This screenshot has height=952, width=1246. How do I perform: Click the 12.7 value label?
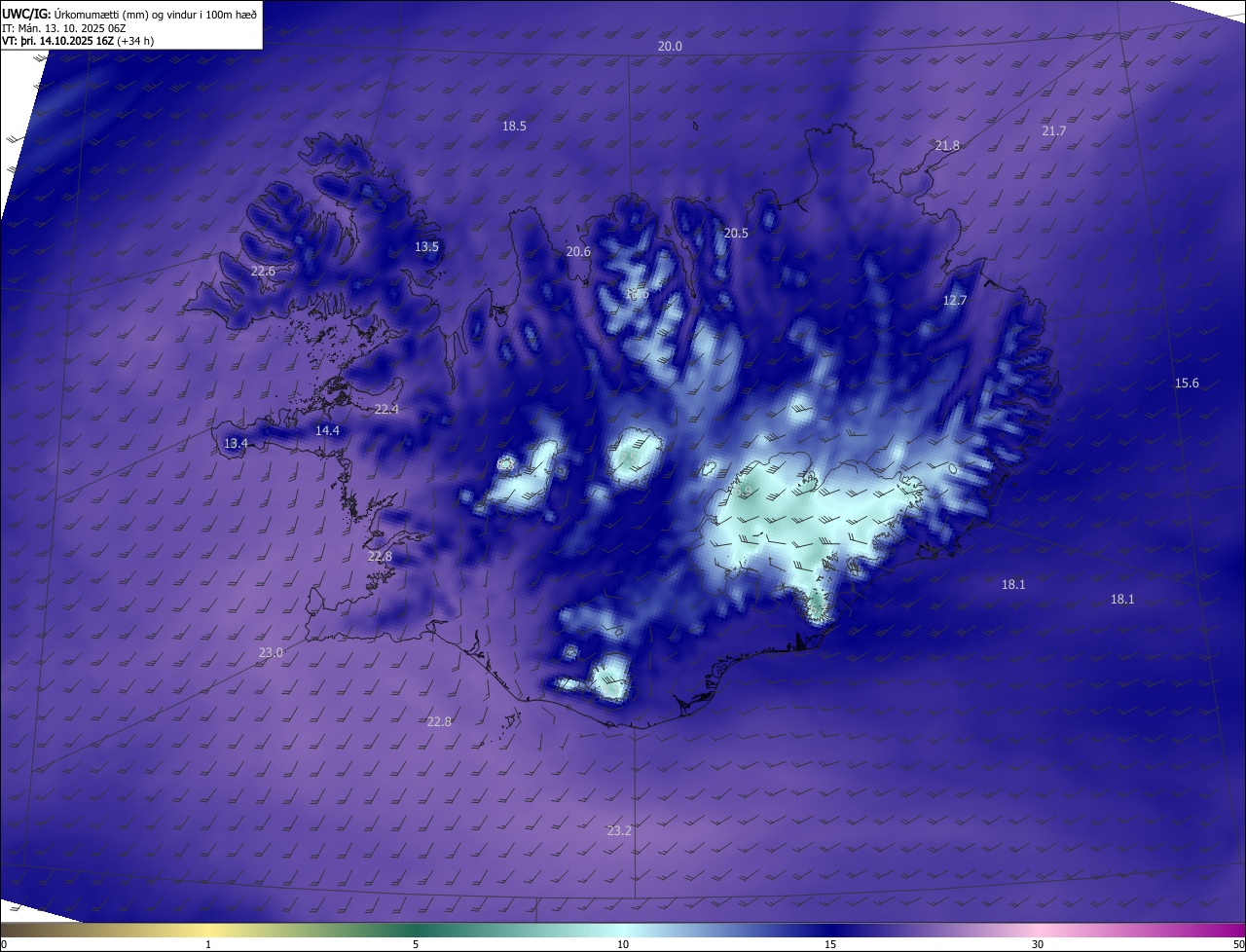[955, 301]
